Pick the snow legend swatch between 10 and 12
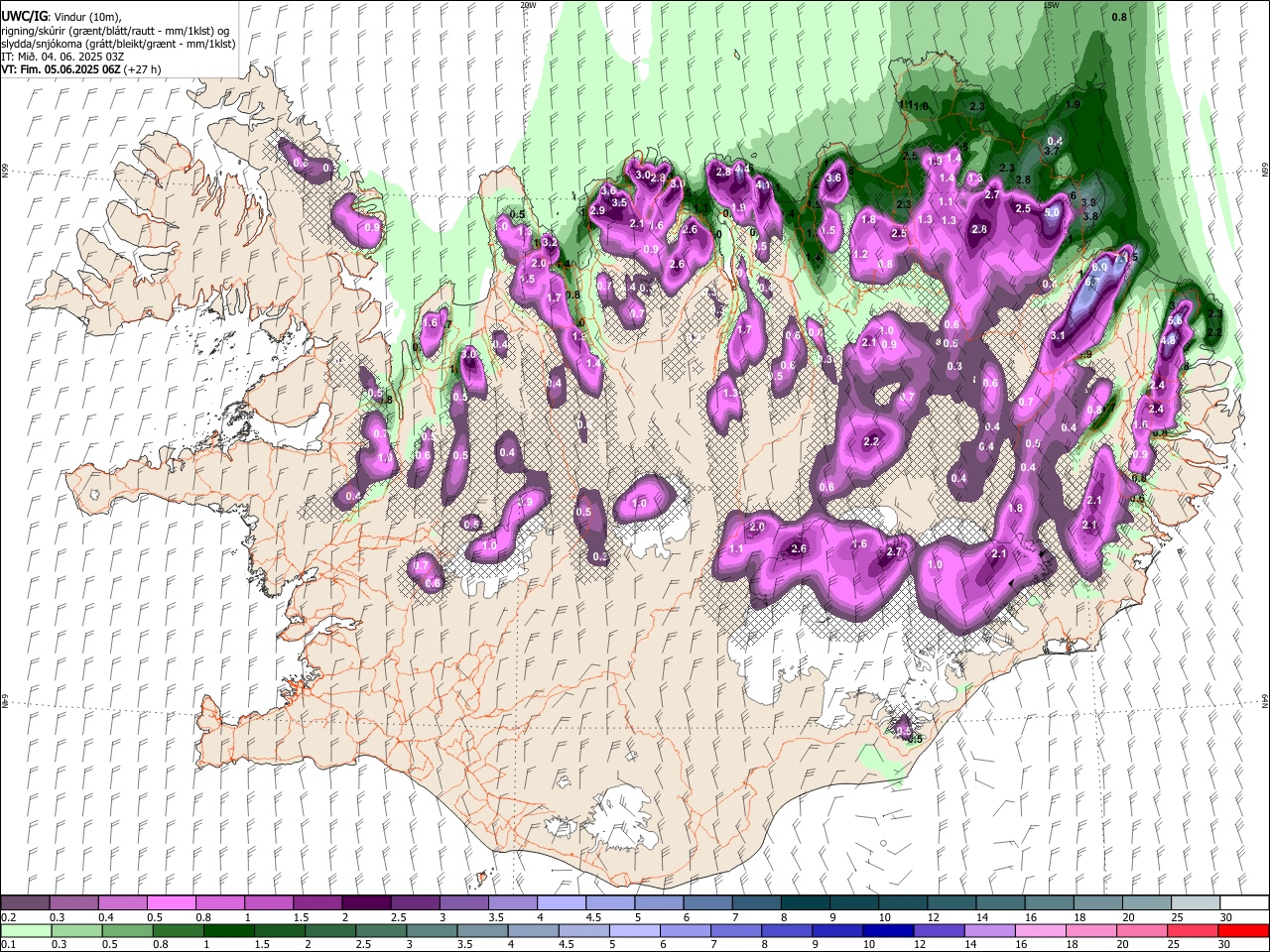This screenshot has height=952, width=1270. point(902,903)
